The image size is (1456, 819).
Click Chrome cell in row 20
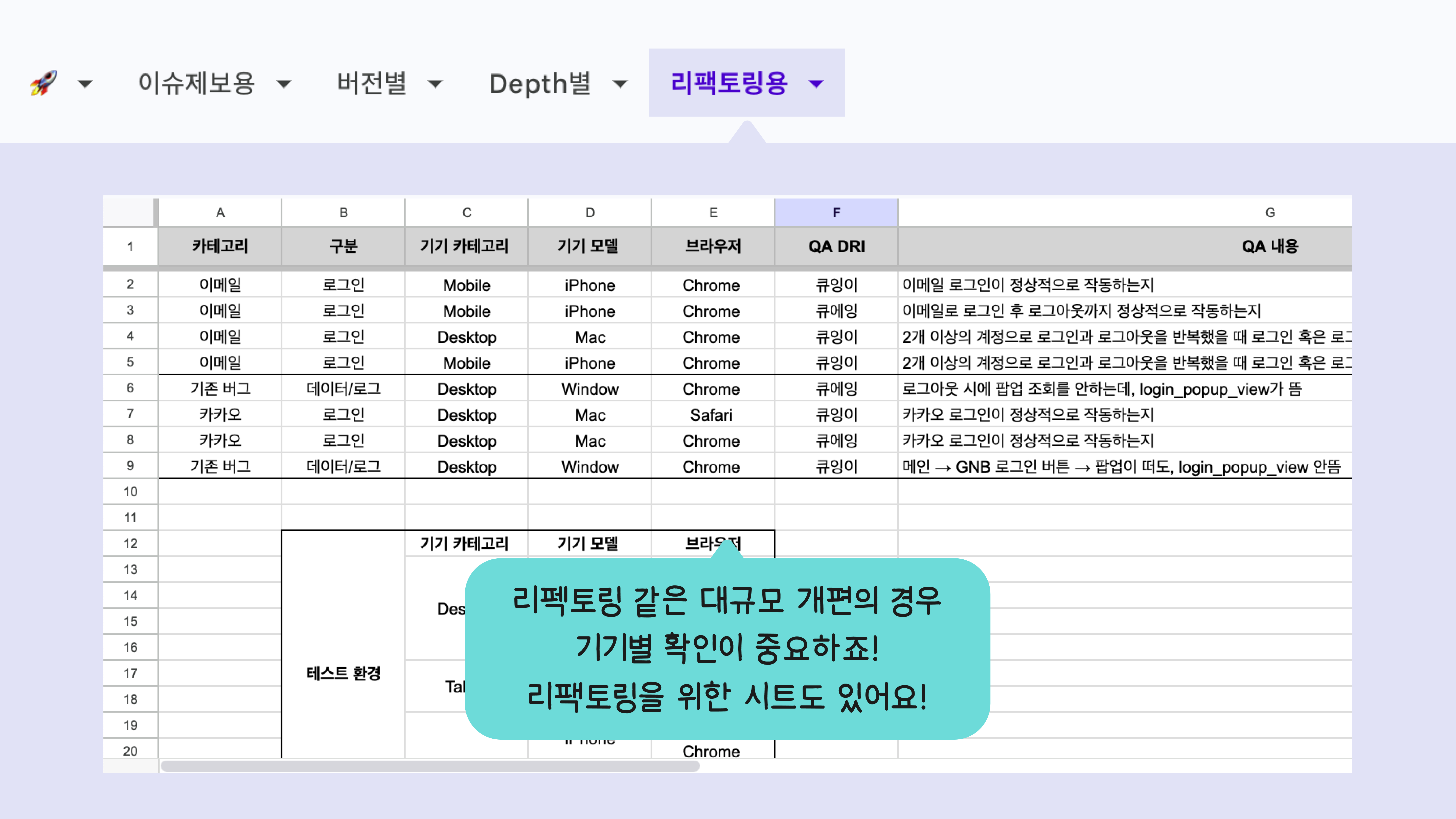point(713,750)
